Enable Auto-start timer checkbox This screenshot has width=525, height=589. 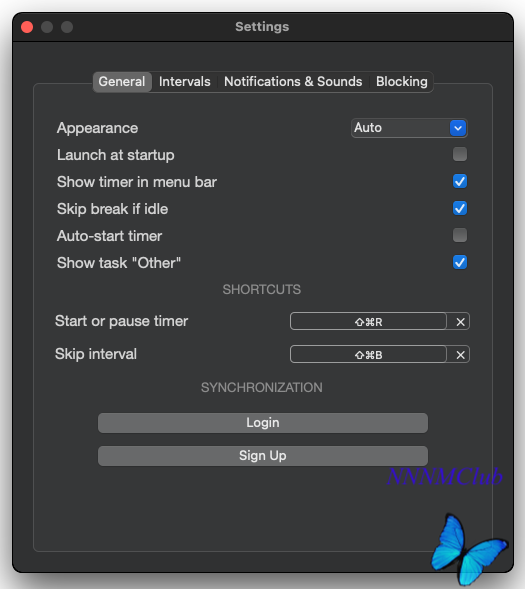[460, 236]
